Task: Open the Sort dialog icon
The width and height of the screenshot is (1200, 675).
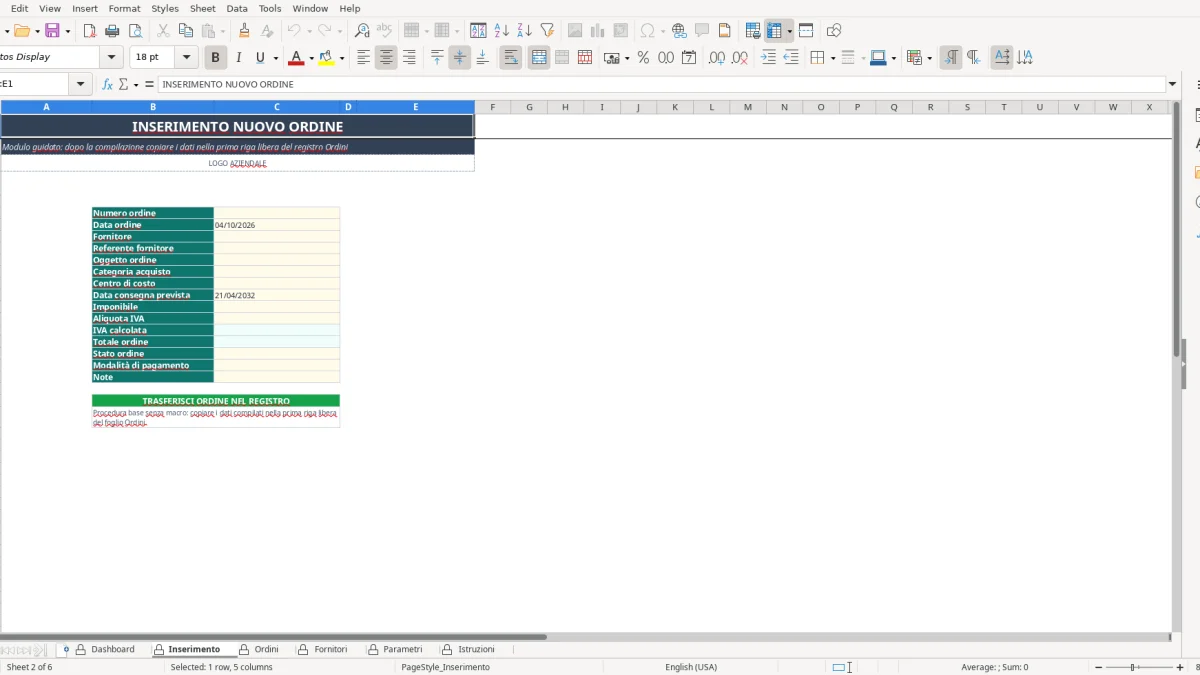Action: (x=479, y=31)
